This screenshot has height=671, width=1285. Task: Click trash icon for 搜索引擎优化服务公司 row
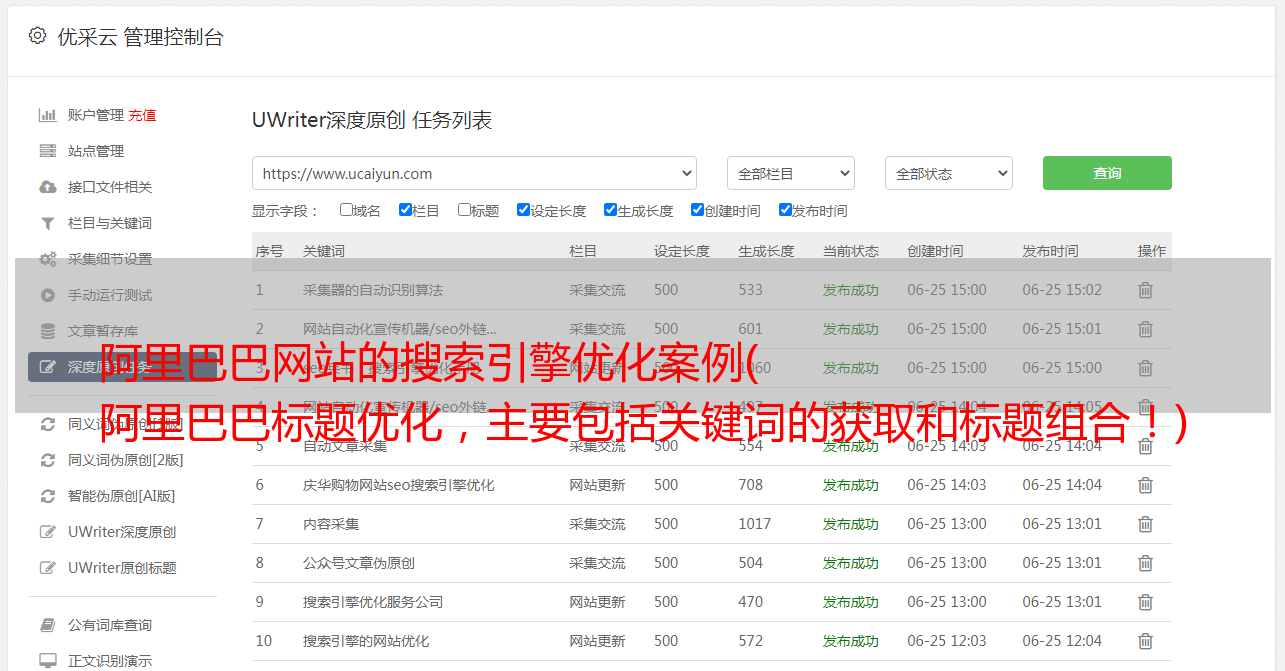point(1145,602)
